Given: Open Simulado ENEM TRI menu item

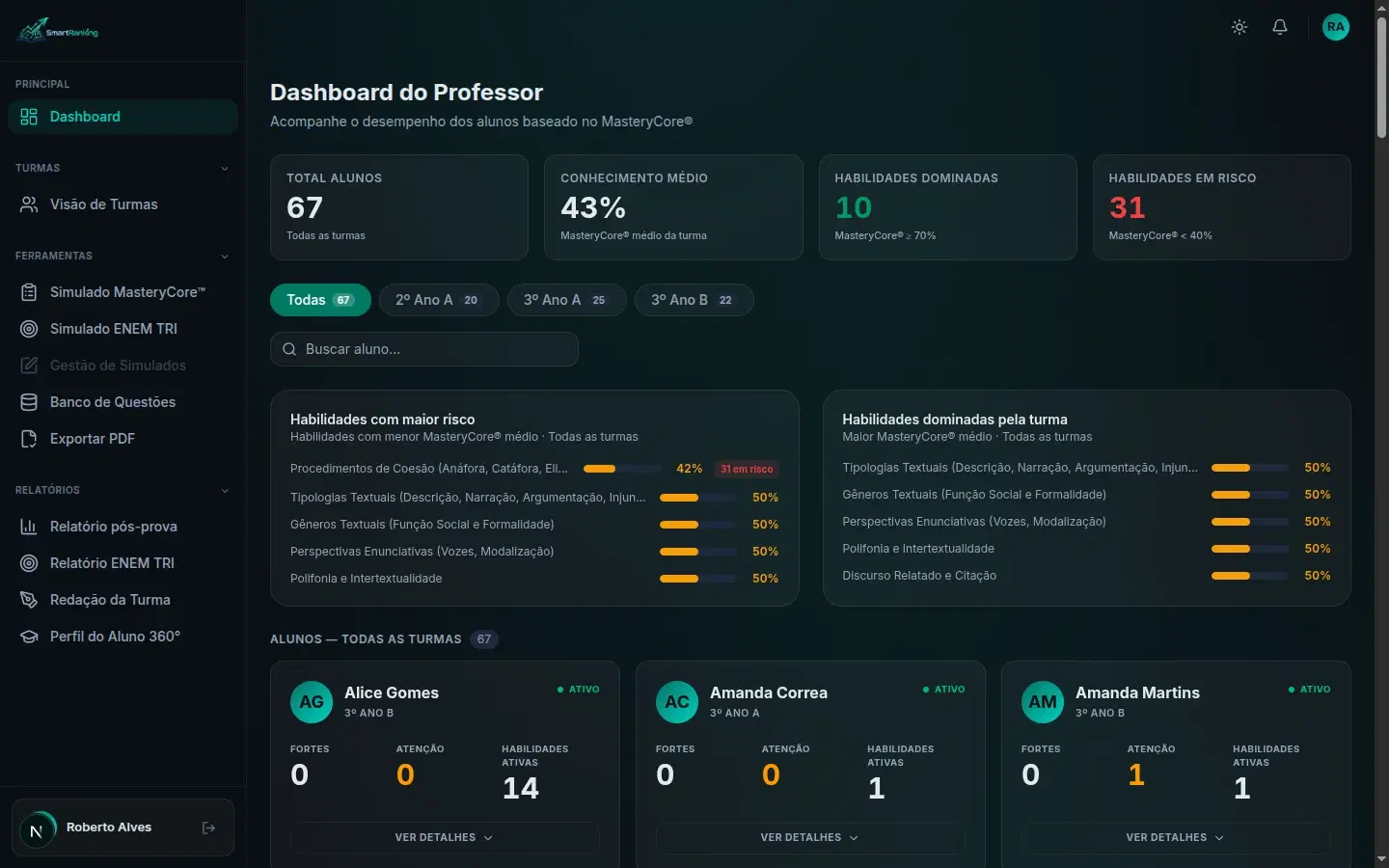Looking at the screenshot, I should [123, 329].
